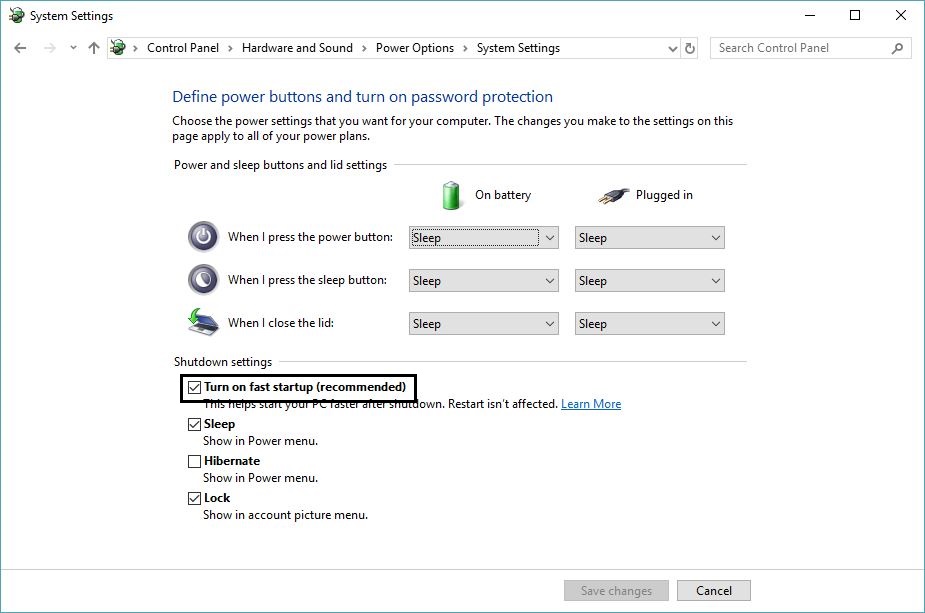
Task: Click the forward navigation arrow
Action: click(x=50, y=48)
